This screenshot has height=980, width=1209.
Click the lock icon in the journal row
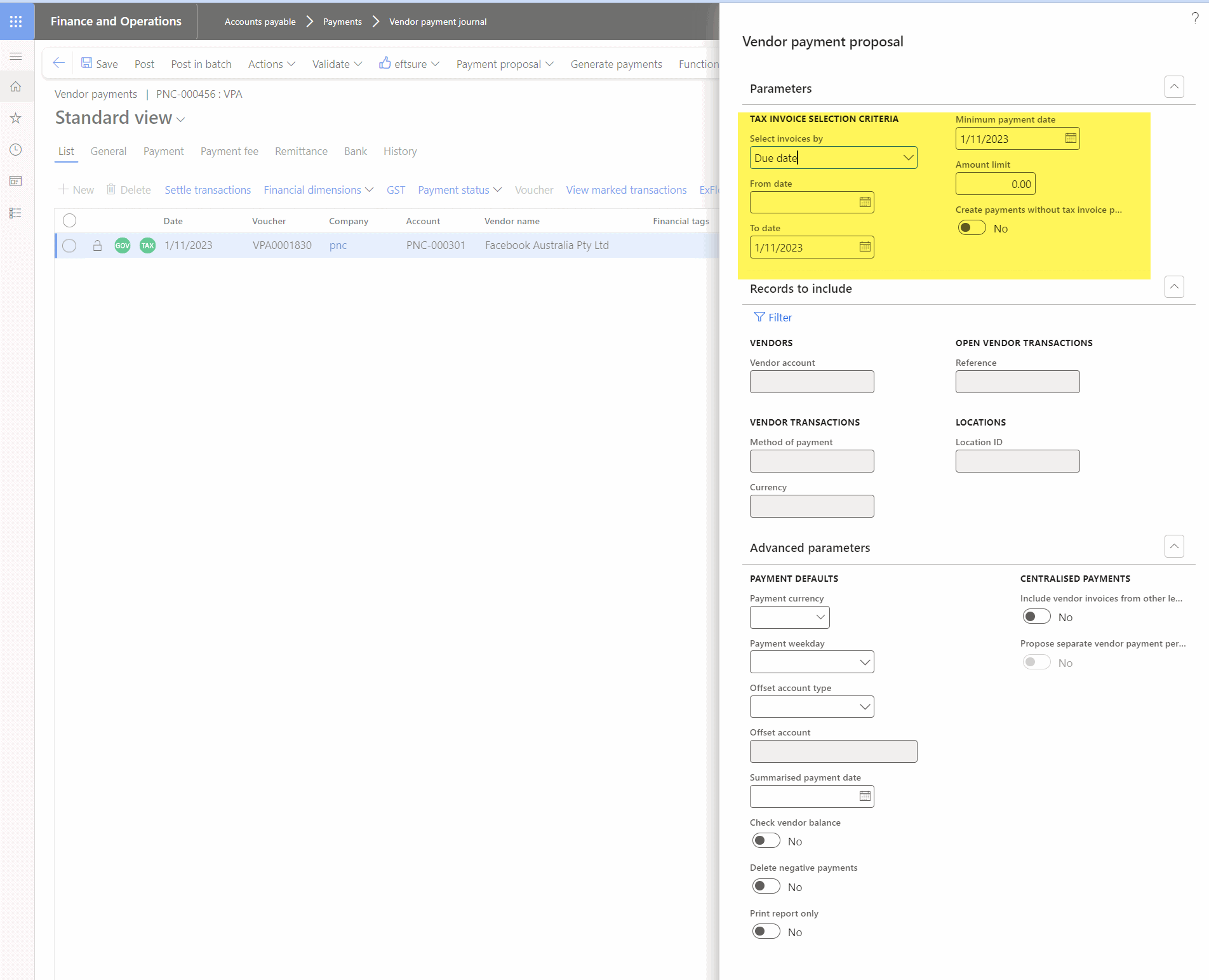pos(97,245)
